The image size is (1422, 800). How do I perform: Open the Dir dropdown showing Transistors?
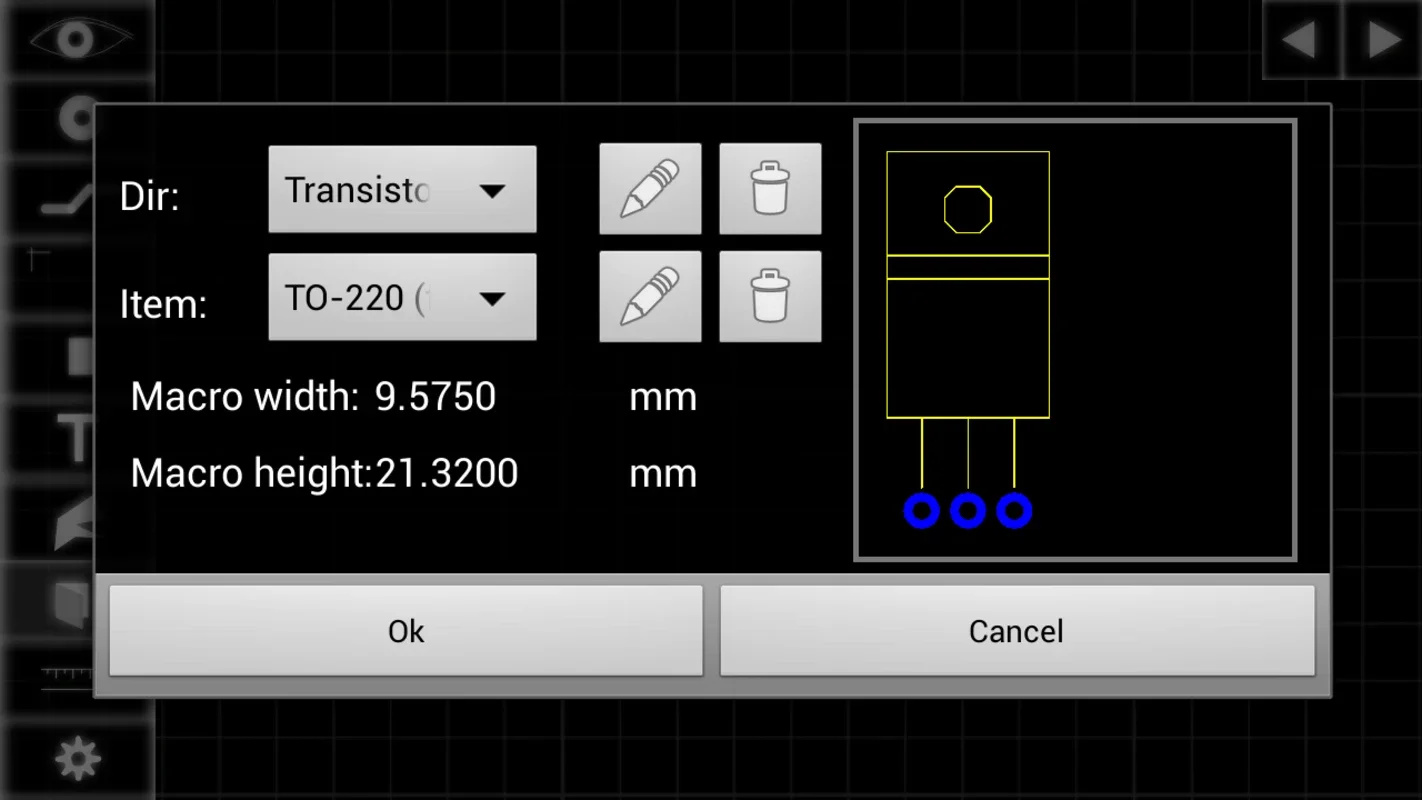pyautogui.click(x=402, y=189)
